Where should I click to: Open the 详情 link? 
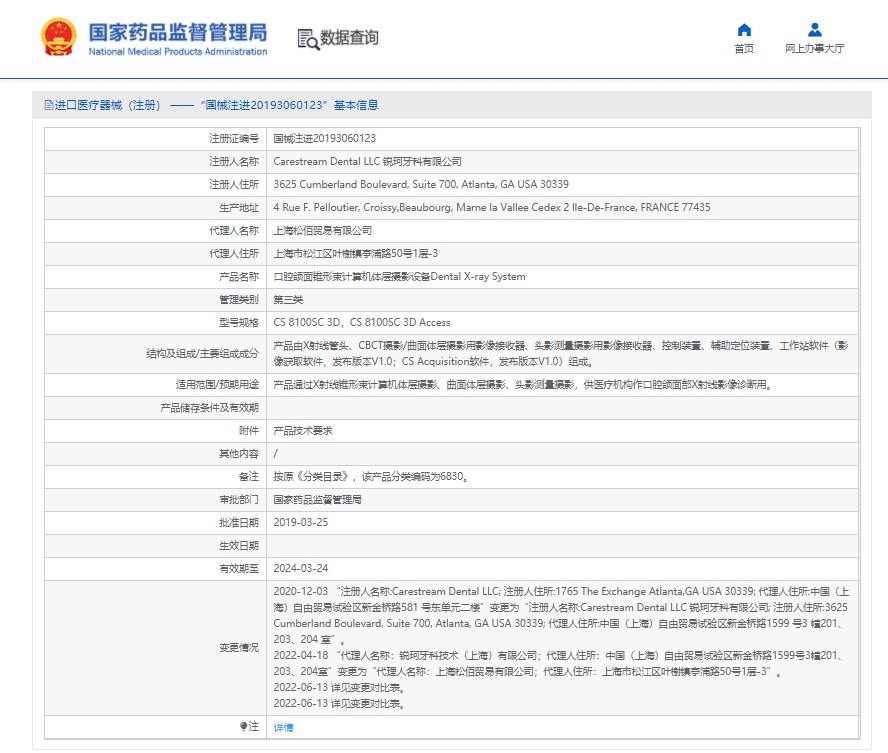coord(283,728)
